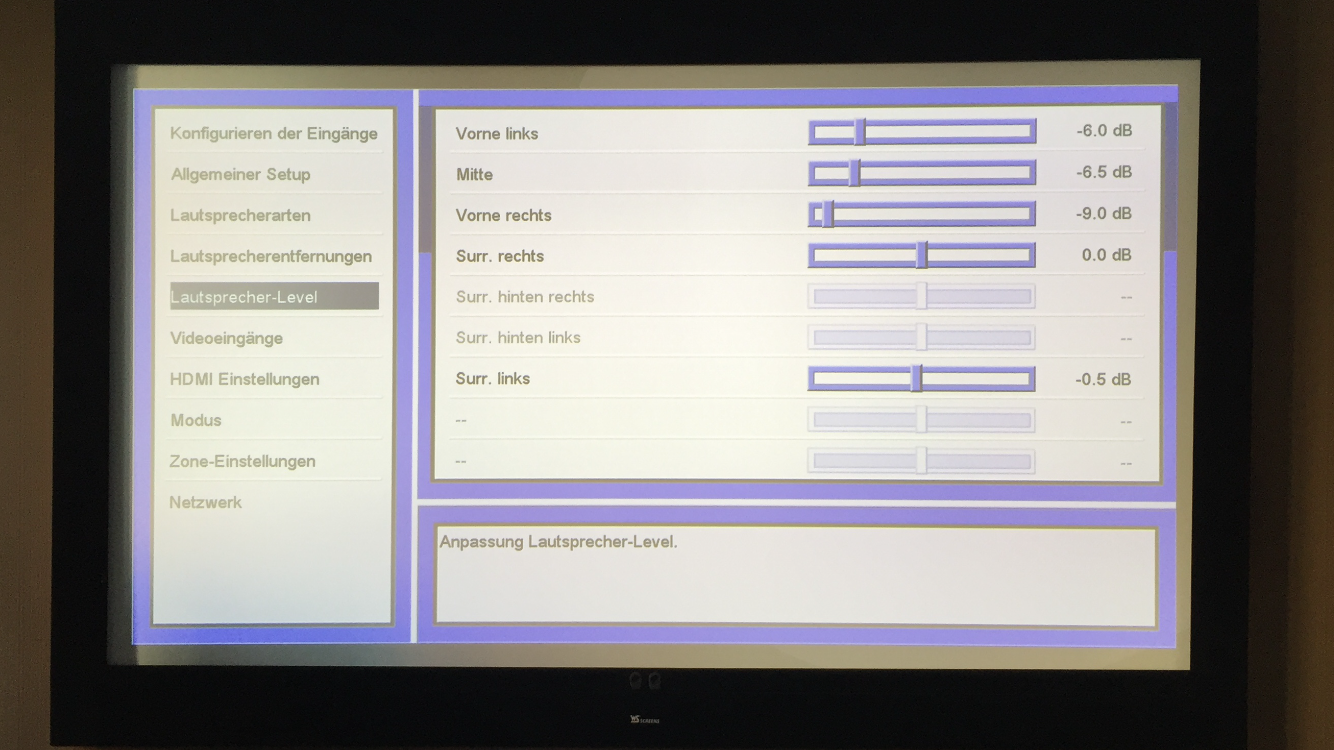
Task: Click Surr. rechts slider track
Action: click(x=921, y=255)
